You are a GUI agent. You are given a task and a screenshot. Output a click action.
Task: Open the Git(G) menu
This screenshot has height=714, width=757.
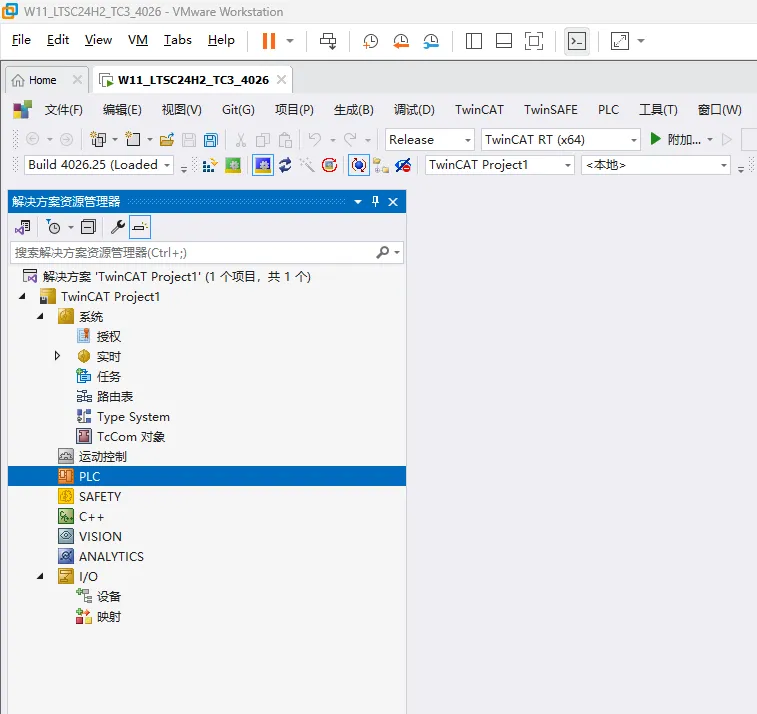[x=238, y=110]
